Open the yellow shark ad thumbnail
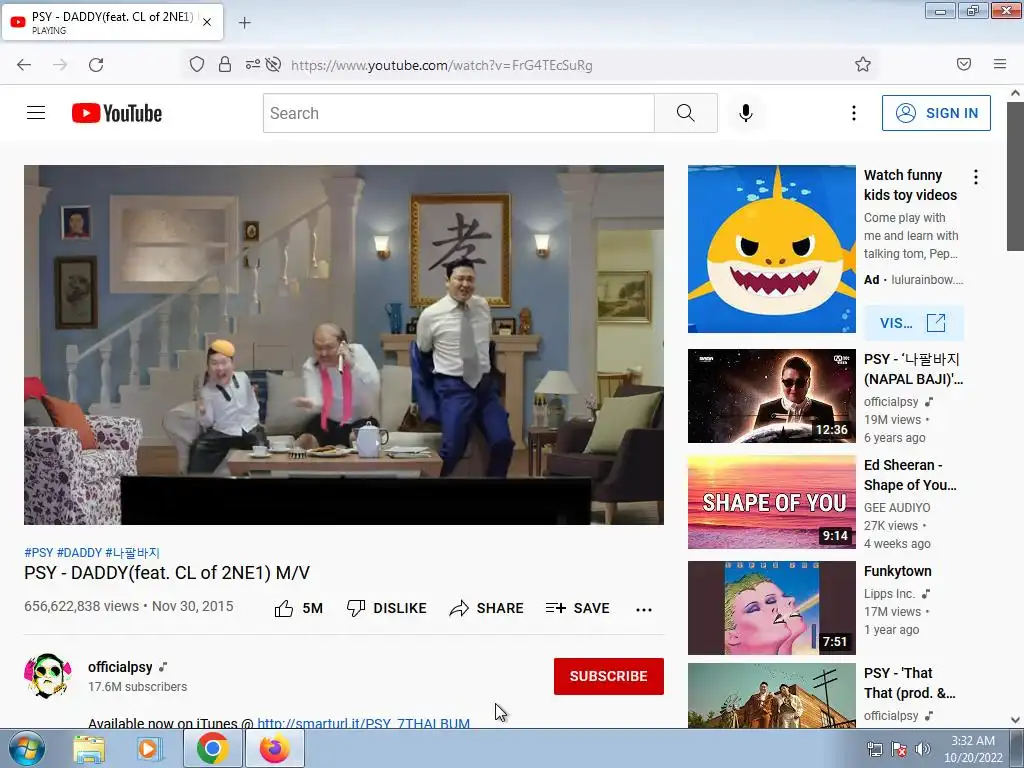 coord(771,249)
